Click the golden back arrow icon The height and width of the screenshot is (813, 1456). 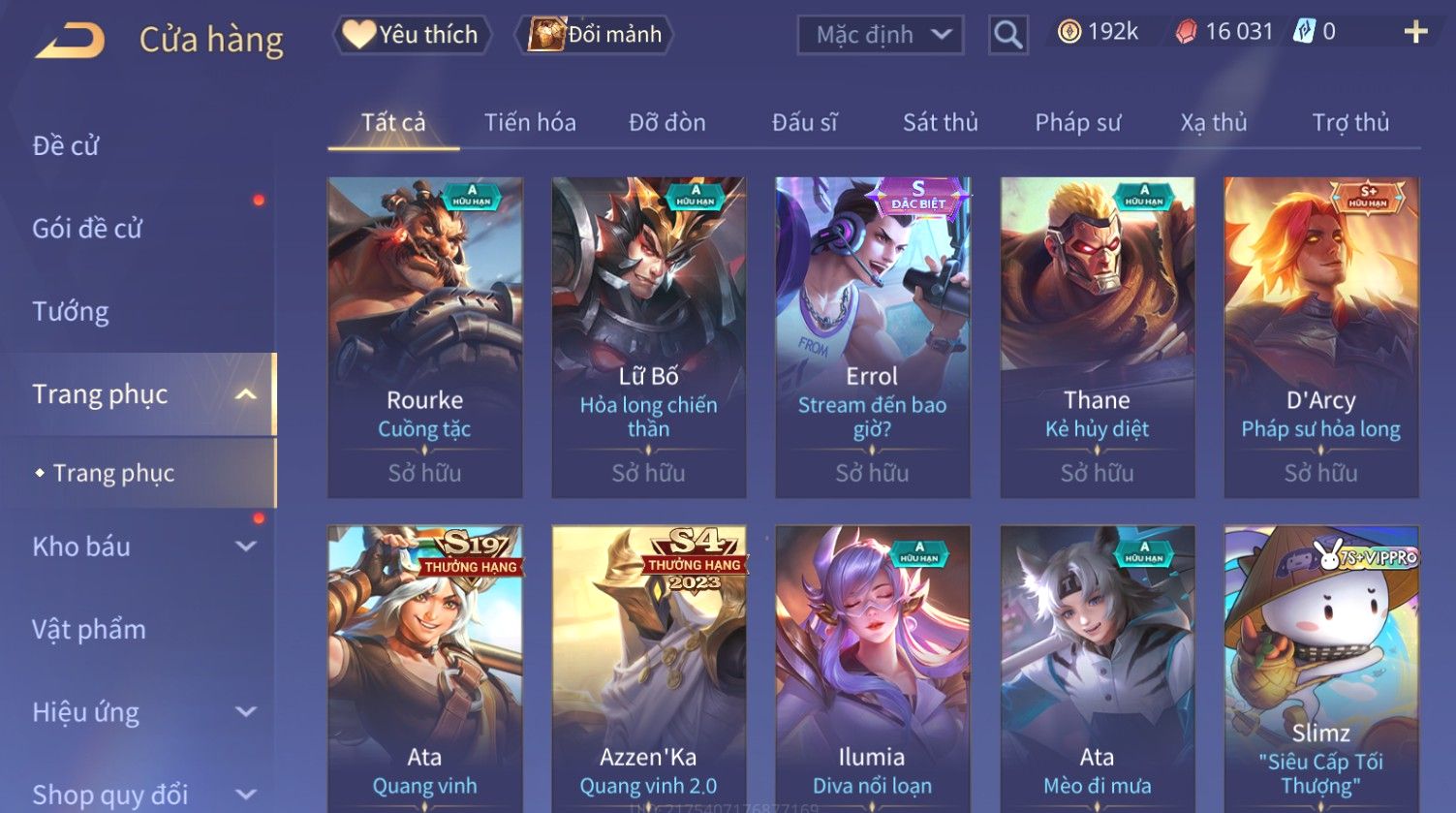(x=71, y=40)
